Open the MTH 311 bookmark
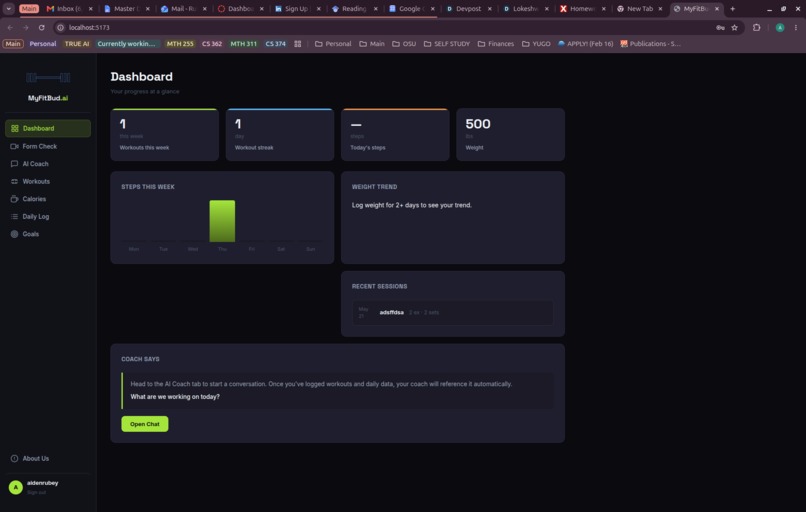Viewport: 806px width, 512px height. coord(243,44)
